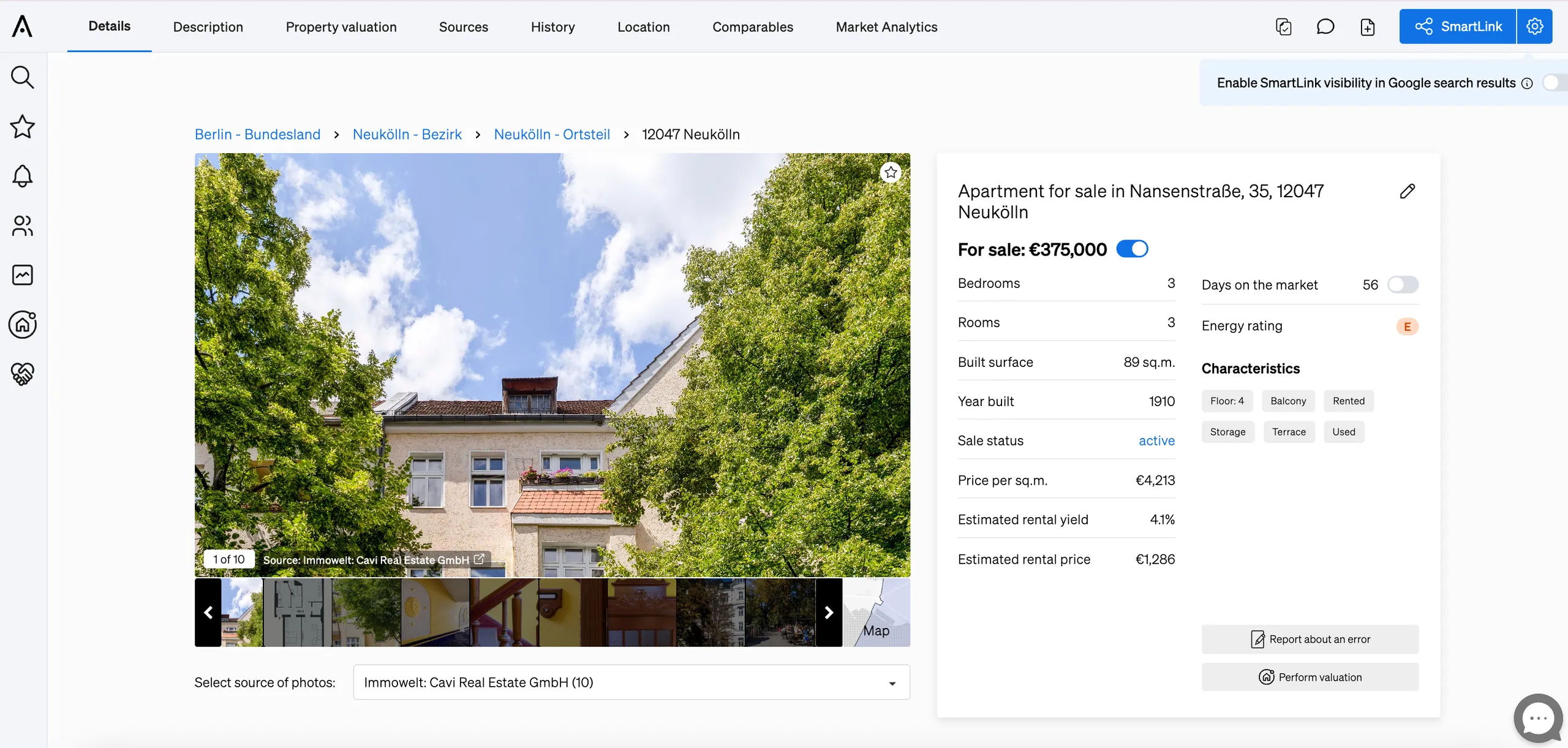The height and width of the screenshot is (748, 1568).
Task: Open contacts via the sidebar people icon
Action: point(23,225)
